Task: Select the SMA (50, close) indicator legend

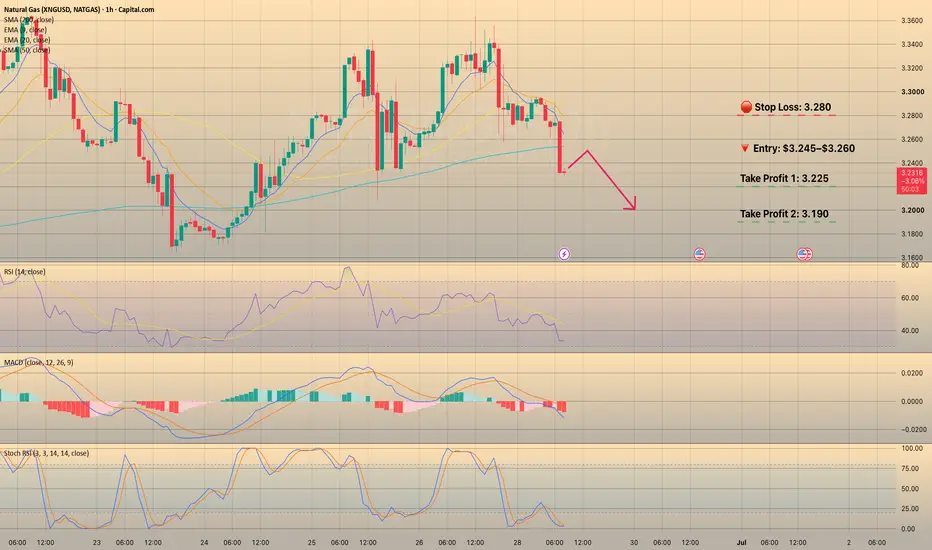Action: point(27,50)
